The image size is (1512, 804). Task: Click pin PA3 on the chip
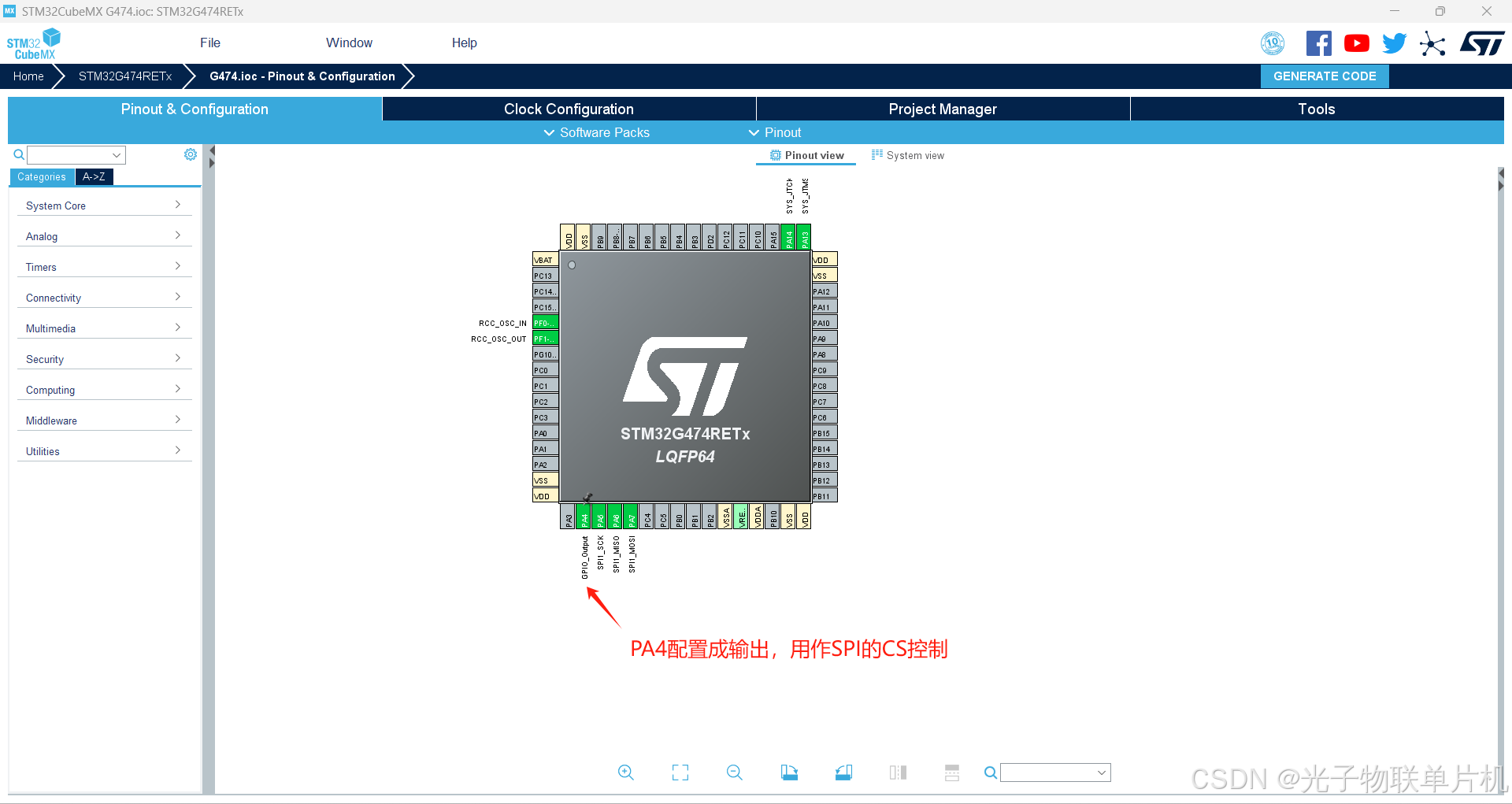[x=569, y=517]
